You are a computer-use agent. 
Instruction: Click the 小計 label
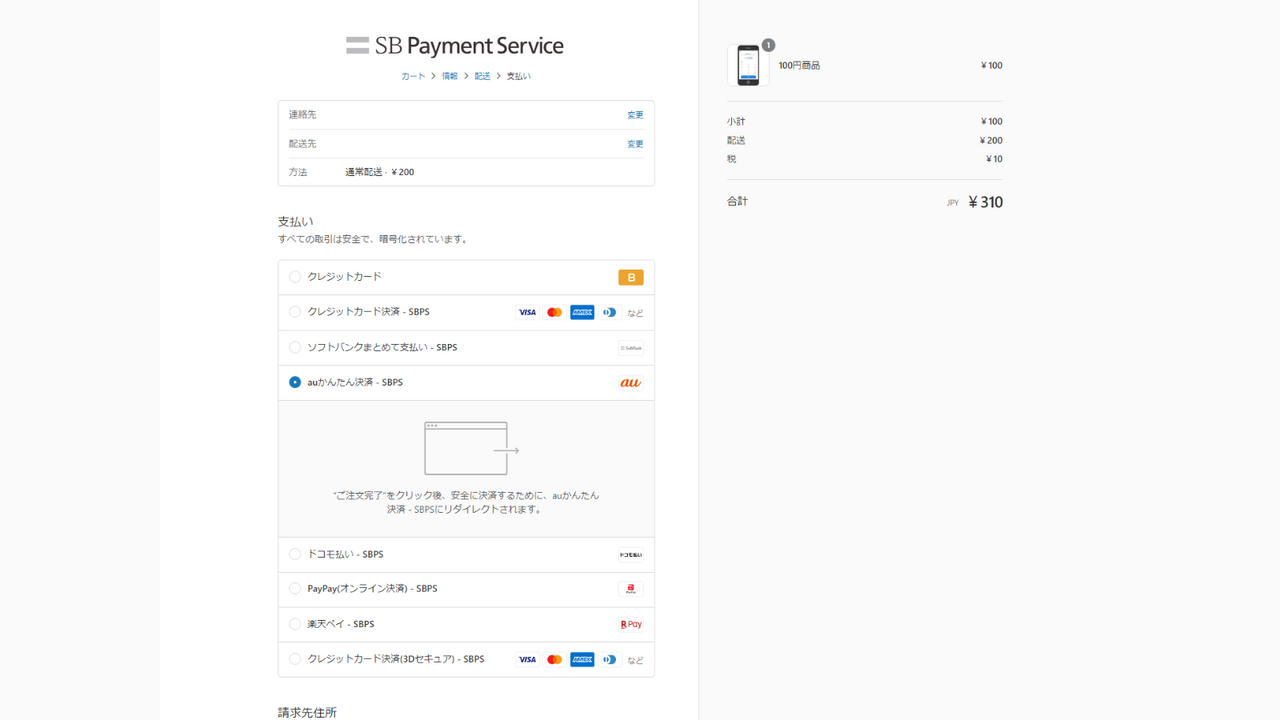tap(736, 122)
